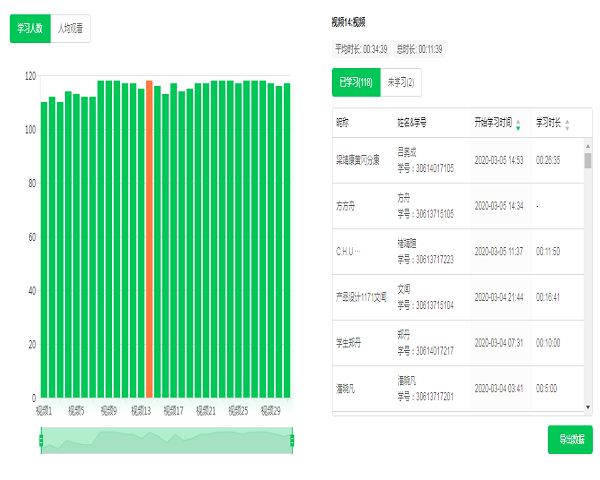This screenshot has width=600, height=480.
Task: Click the 导出数据 export button
Action: (570, 440)
